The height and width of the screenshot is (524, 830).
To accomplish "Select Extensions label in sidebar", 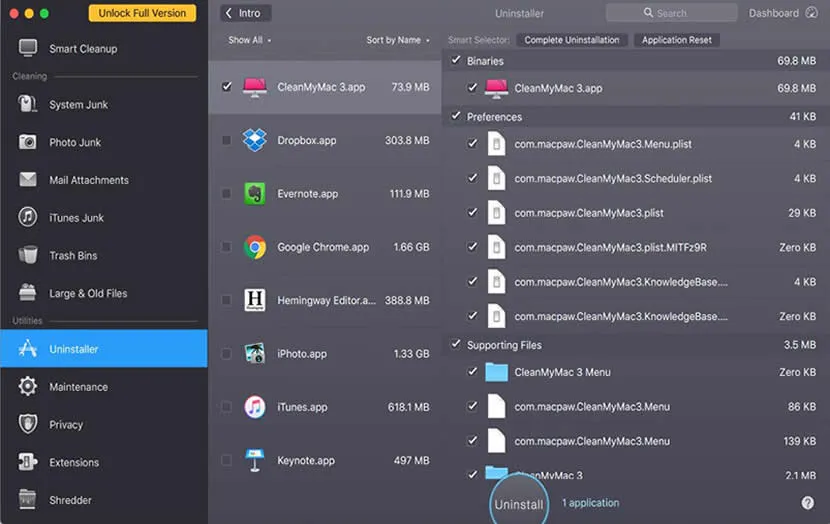I will (74, 463).
